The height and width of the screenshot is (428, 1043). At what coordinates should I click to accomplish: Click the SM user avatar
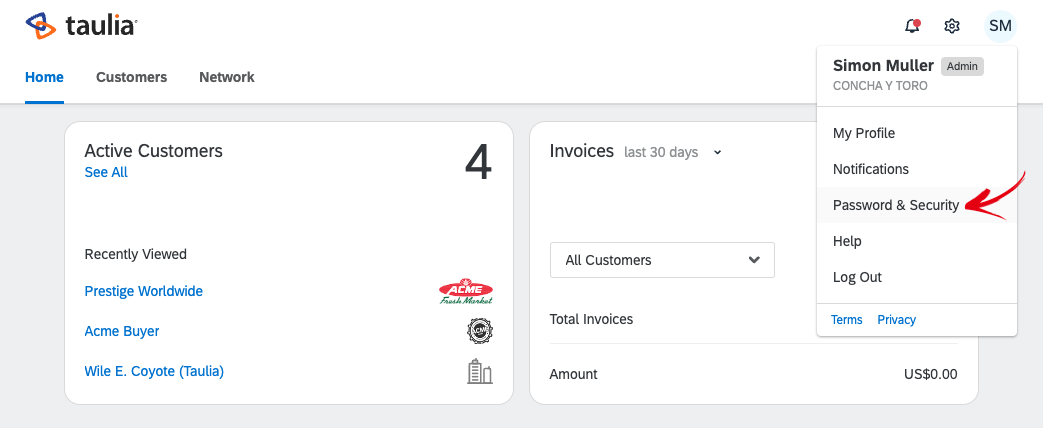(x=999, y=26)
